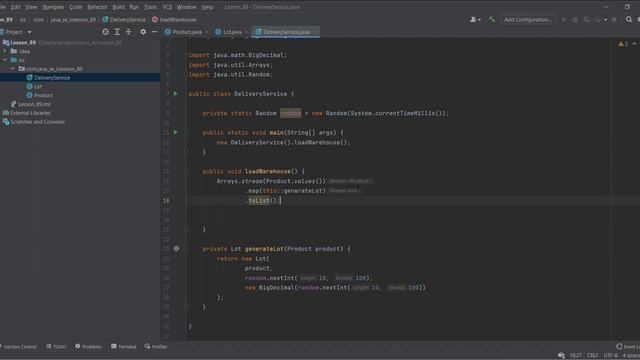
Task: Open the Code menu
Action: pyautogui.click(x=76, y=7)
